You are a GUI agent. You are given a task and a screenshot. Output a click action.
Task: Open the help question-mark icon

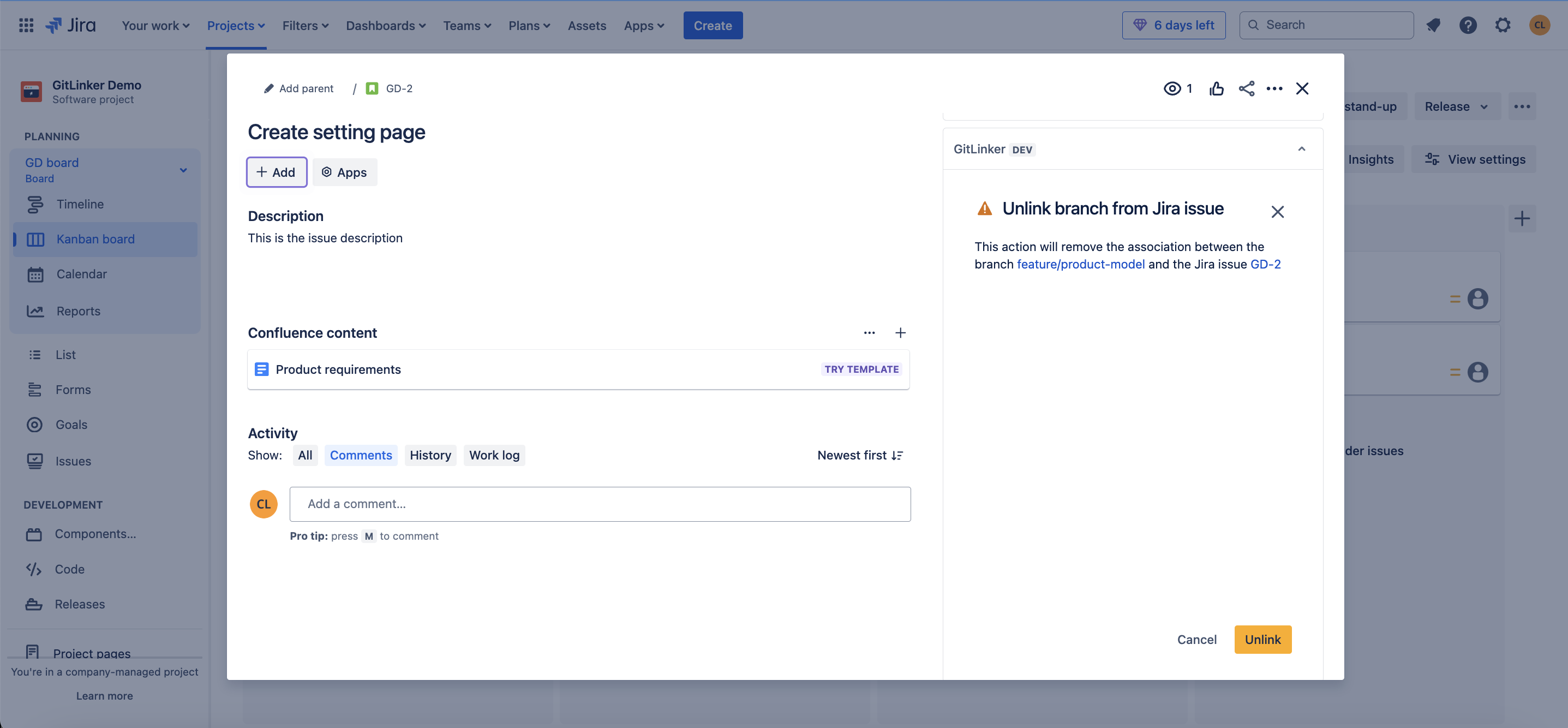[x=1468, y=26]
